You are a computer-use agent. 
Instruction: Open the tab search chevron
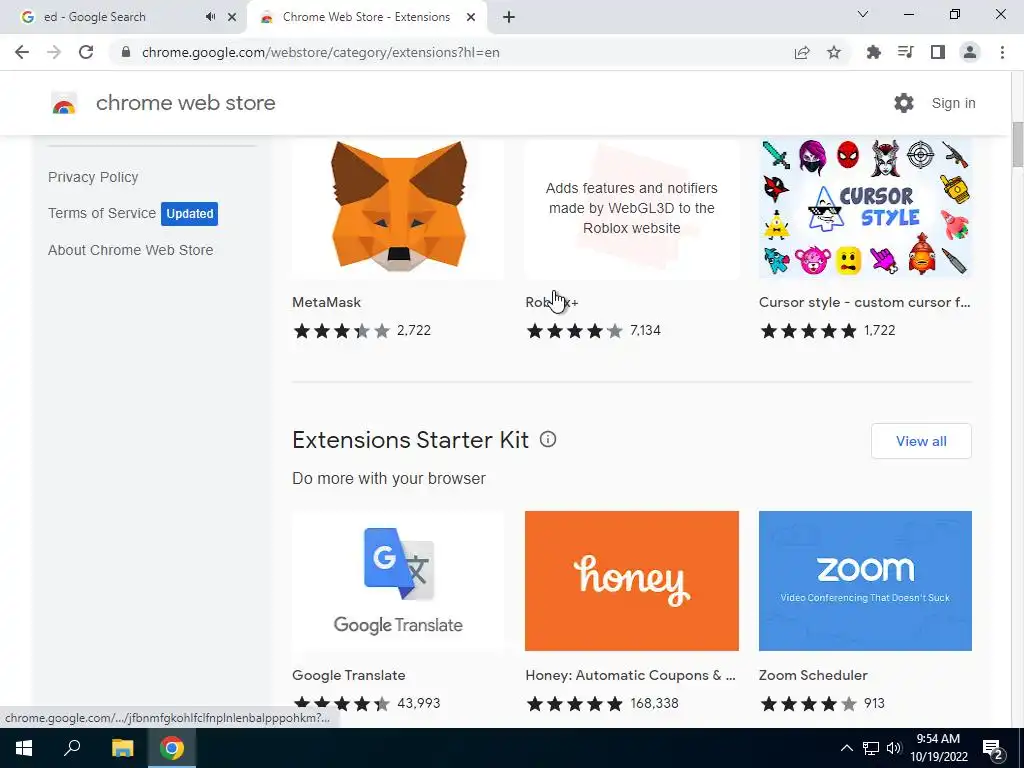coord(863,14)
